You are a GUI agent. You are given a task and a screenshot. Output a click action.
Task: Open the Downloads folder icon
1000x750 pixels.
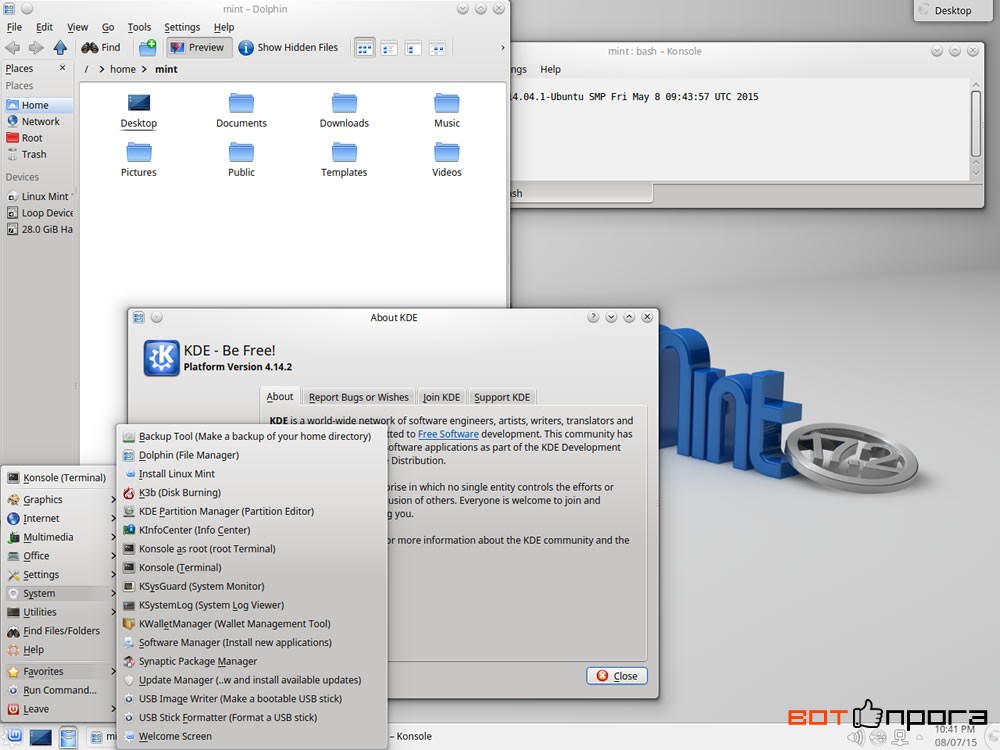[344, 110]
